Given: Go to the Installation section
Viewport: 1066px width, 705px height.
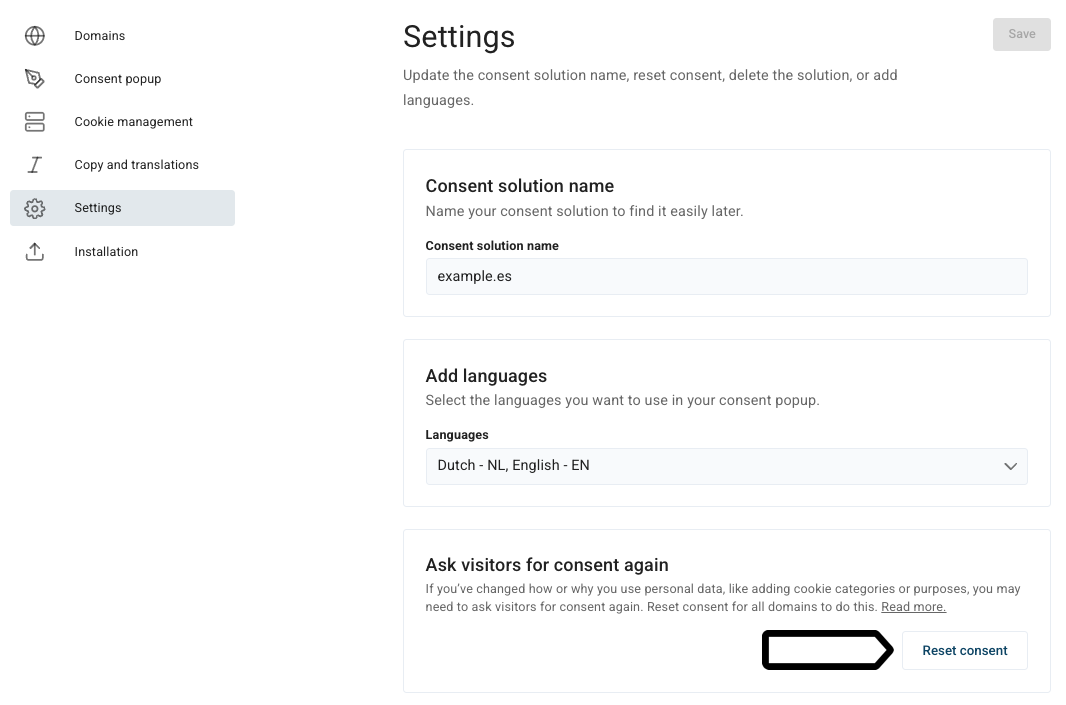Looking at the screenshot, I should click(x=106, y=251).
